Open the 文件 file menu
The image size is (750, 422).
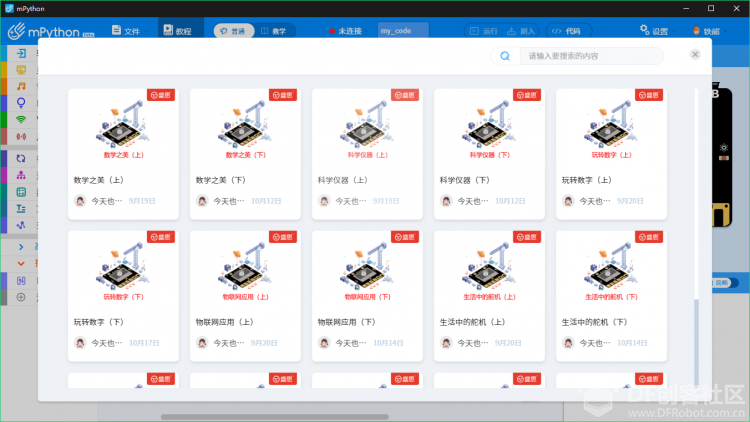(x=129, y=31)
